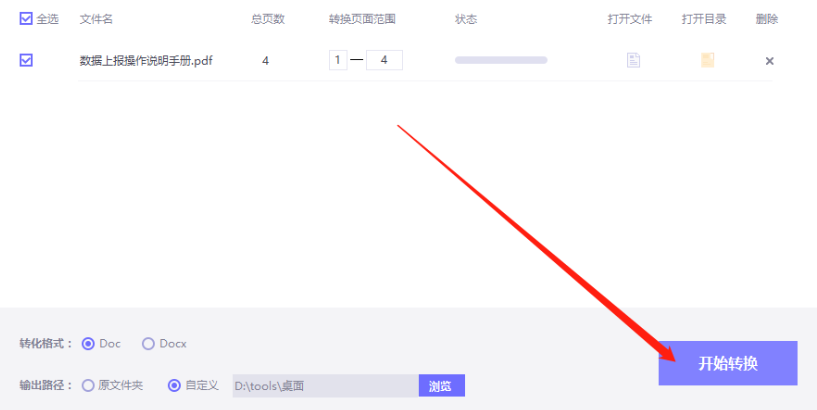Uncheck the 数据上报操作说明手册.pdf row checkbox
Screen dimensions: 817x410
[x=26, y=60]
